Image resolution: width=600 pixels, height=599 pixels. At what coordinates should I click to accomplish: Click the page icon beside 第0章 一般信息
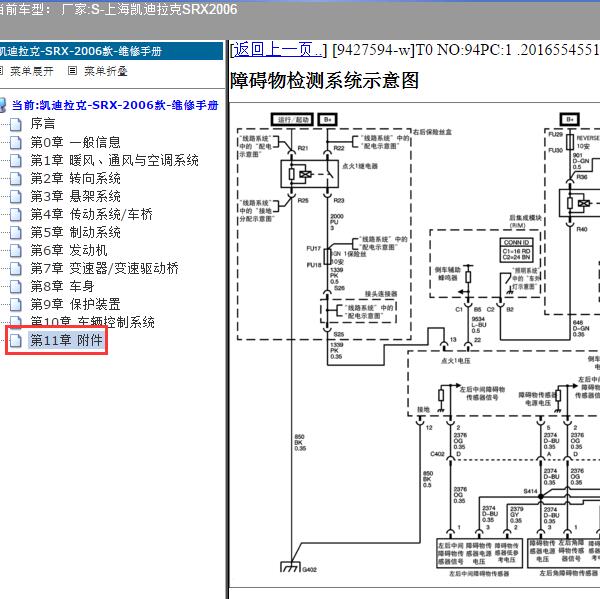(16, 142)
